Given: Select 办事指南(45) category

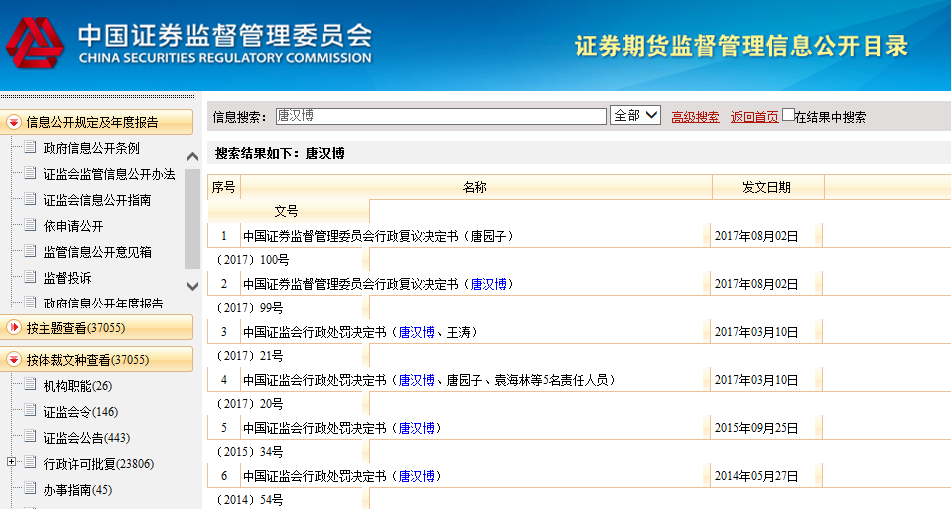Looking at the screenshot, I should pos(78,490).
